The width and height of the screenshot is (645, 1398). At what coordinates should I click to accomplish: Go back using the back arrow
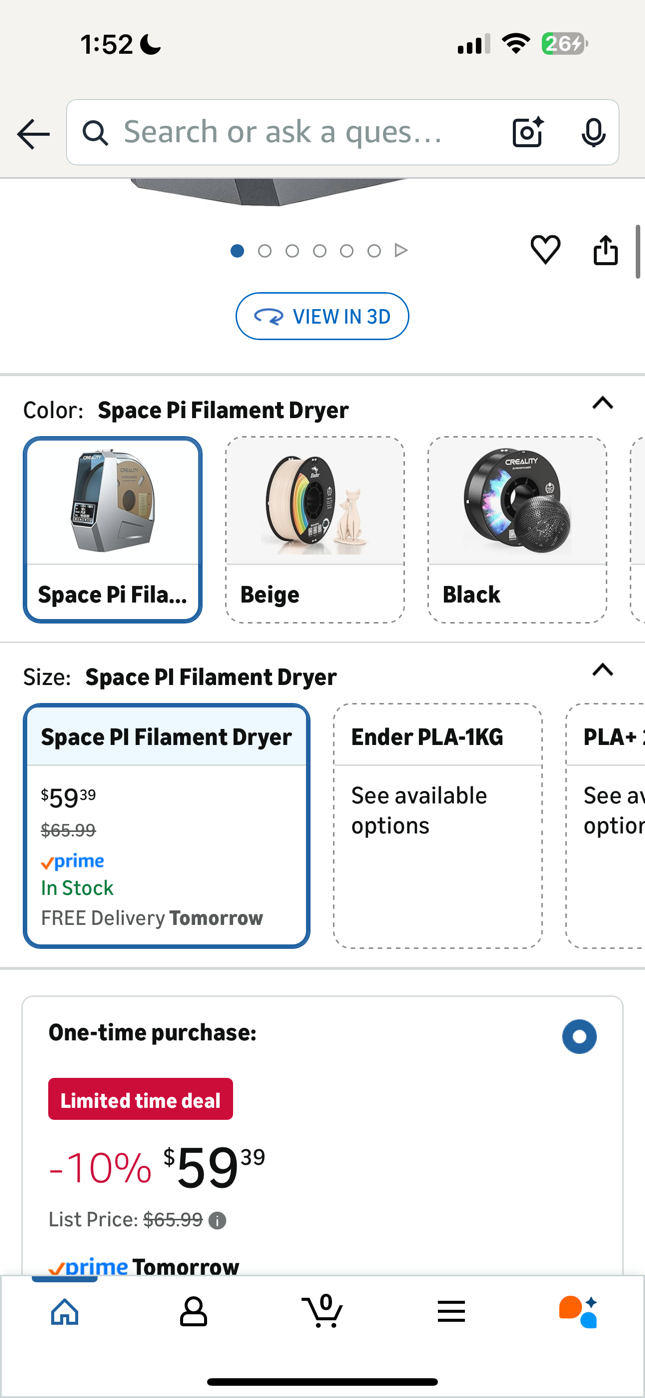click(33, 131)
